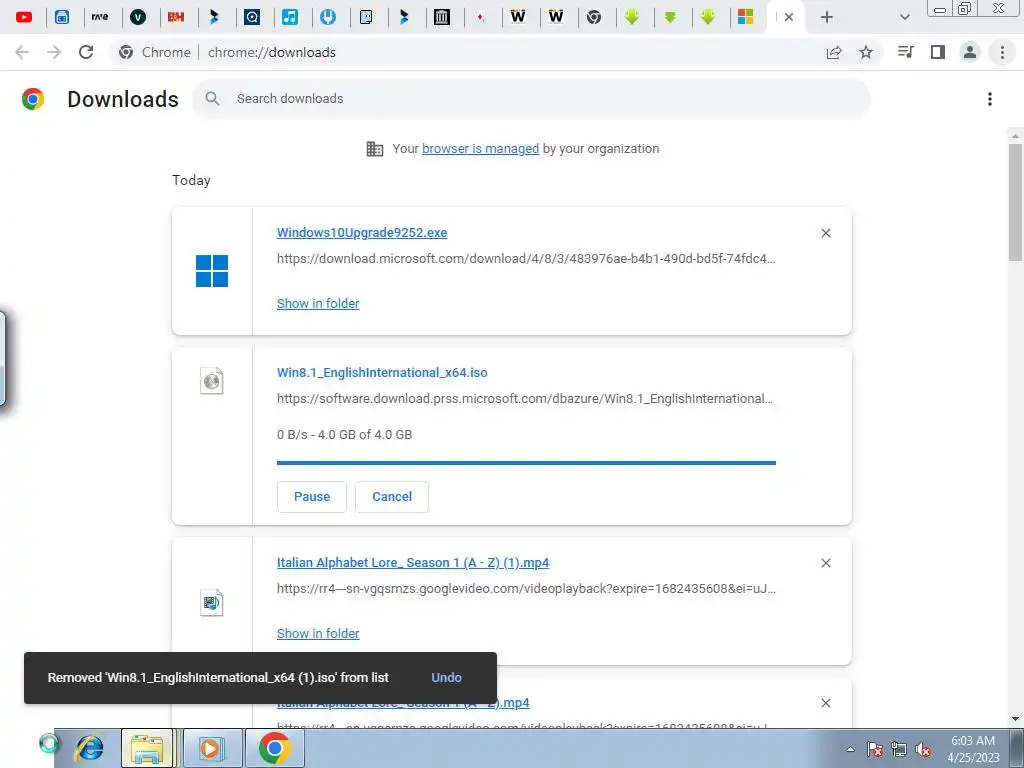The width and height of the screenshot is (1024, 768).
Task: Remove Windows10Upgrade9252.exe from list
Action: (x=826, y=233)
